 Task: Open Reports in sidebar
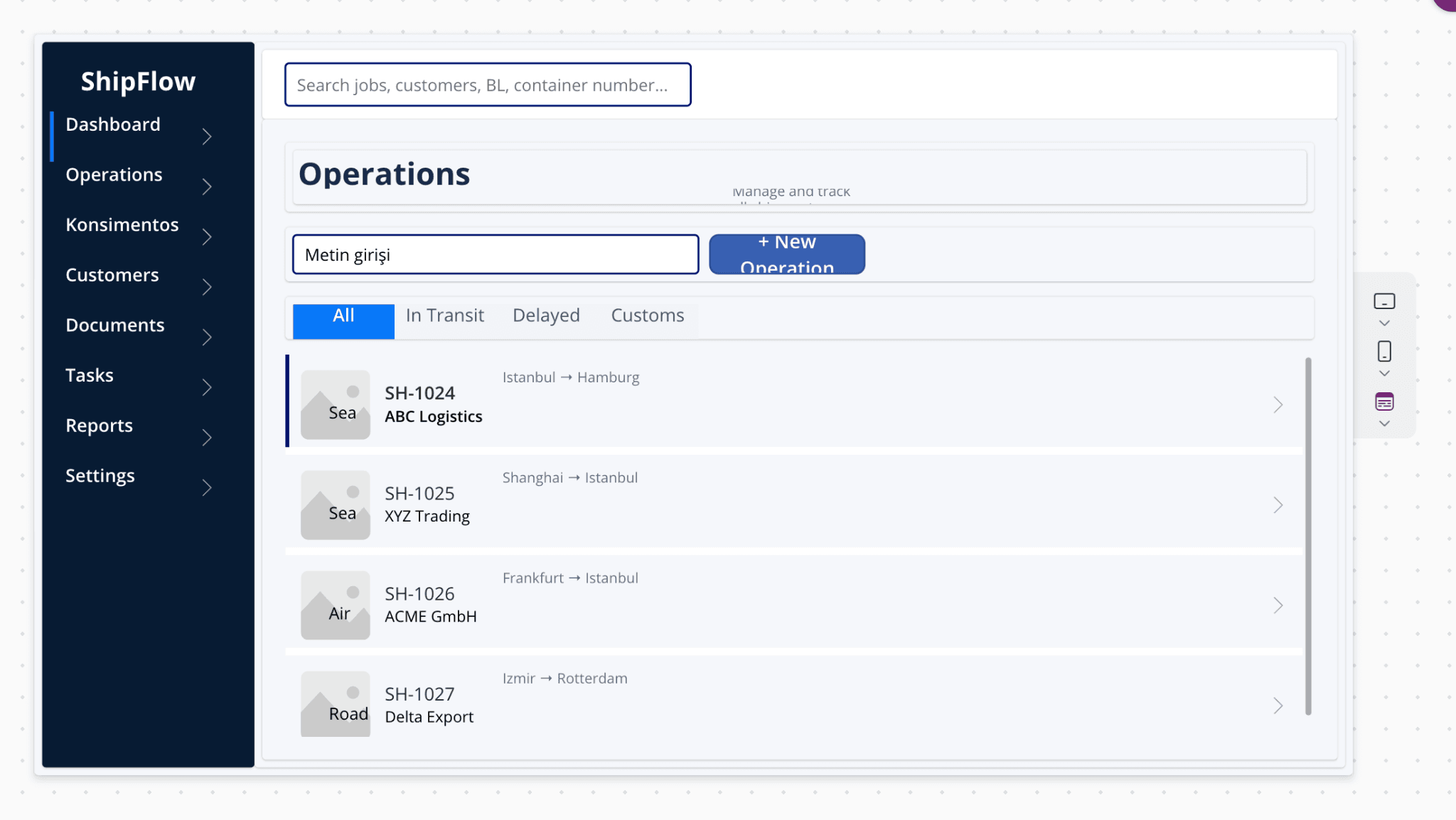point(99,426)
